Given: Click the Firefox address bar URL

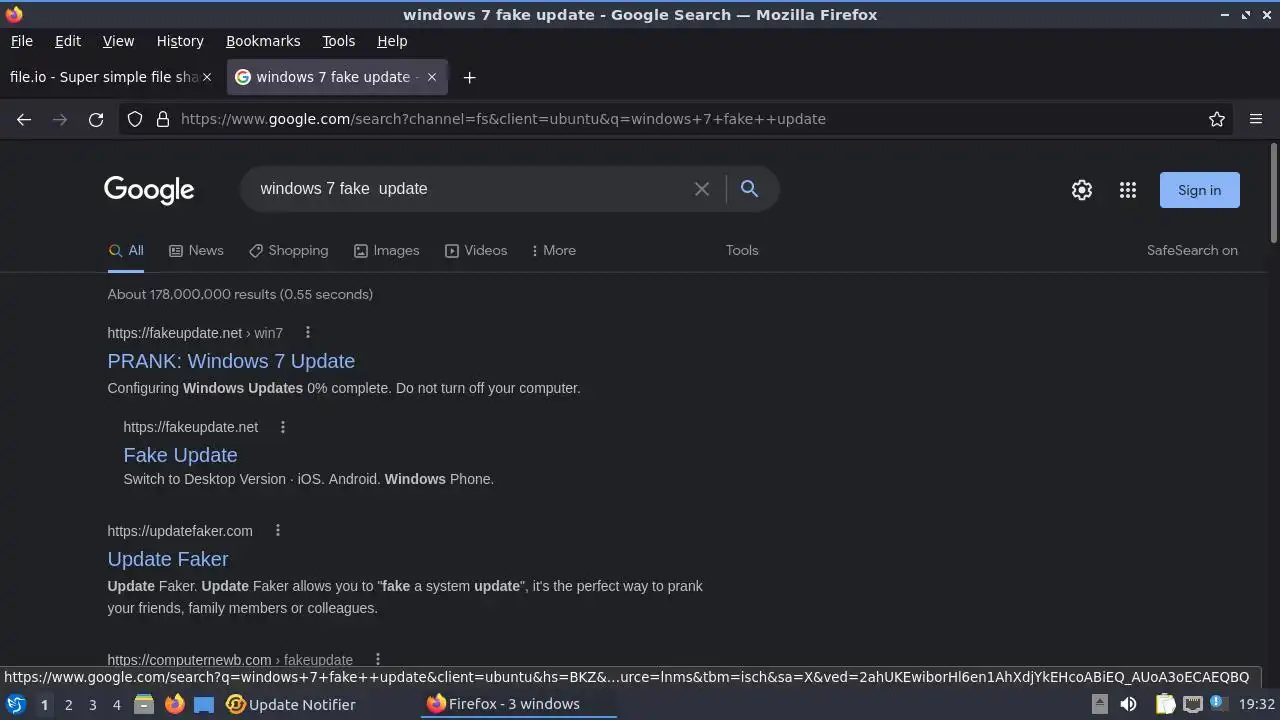Looking at the screenshot, I should click(x=503, y=119).
